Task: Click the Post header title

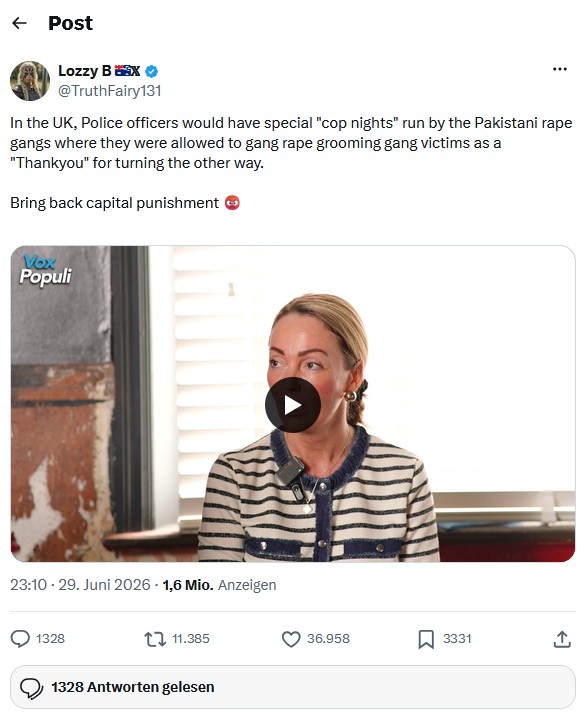Action: pos(70,23)
